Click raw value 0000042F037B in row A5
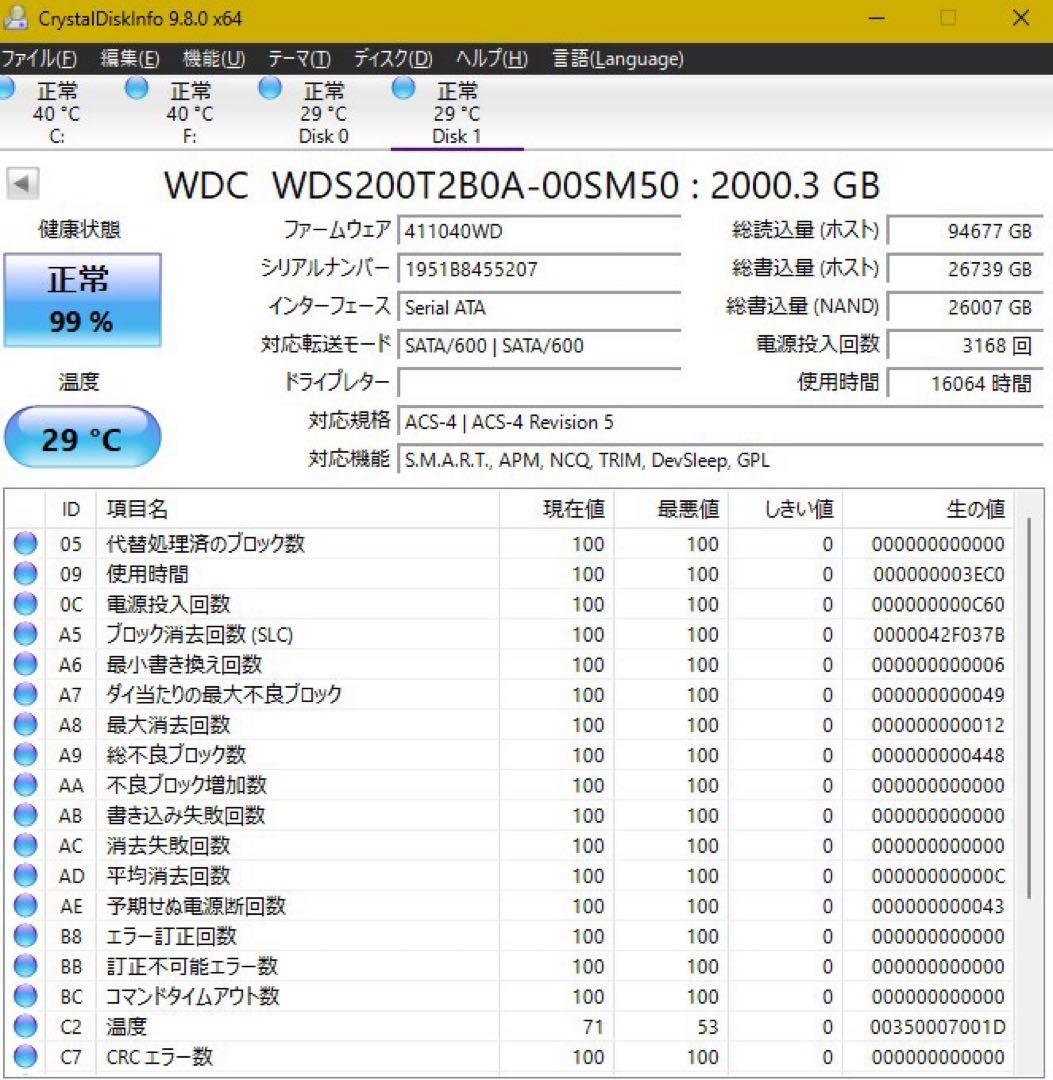The width and height of the screenshot is (1053, 1080). click(939, 634)
